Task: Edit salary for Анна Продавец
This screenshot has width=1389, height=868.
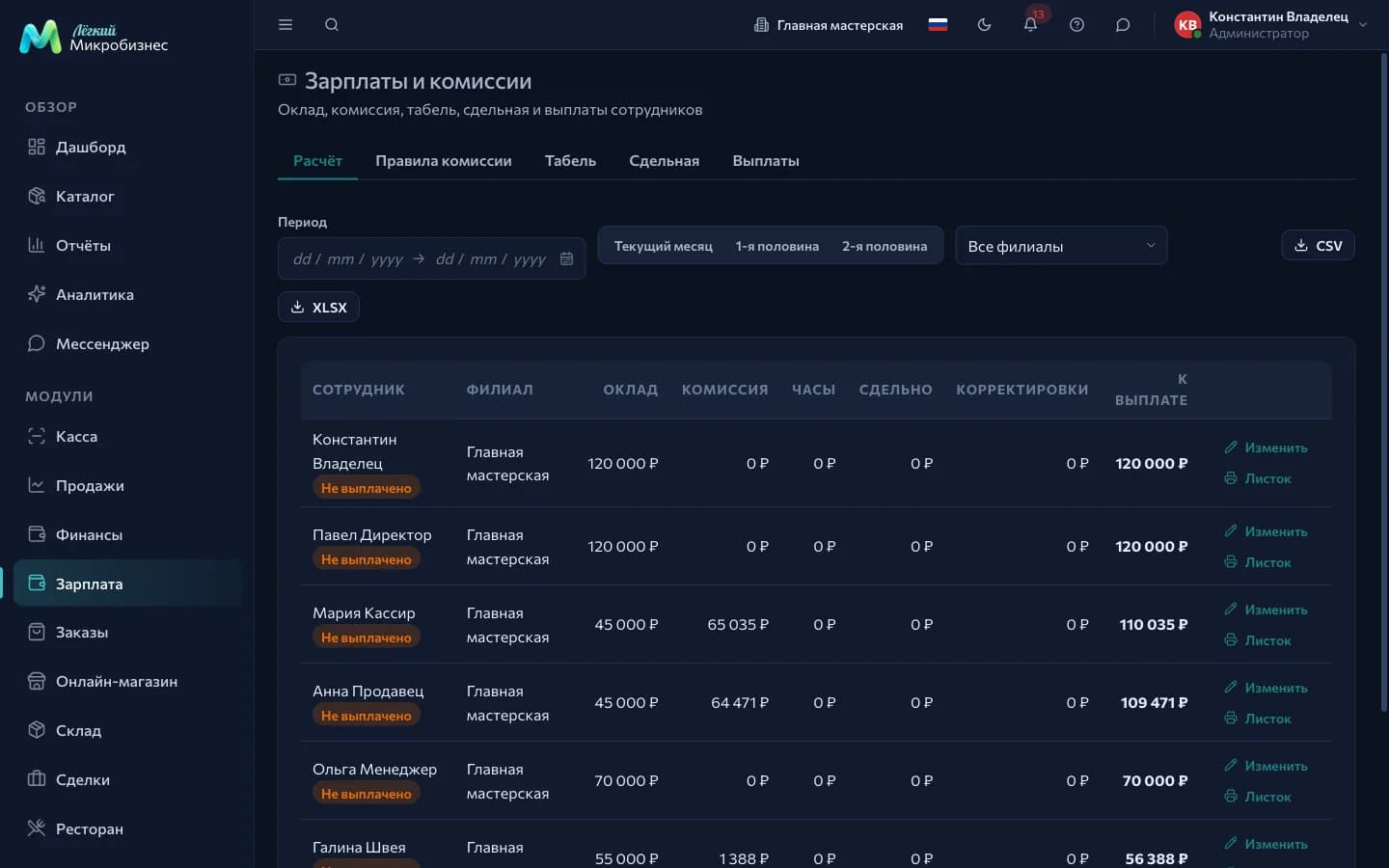Action: tap(1266, 688)
